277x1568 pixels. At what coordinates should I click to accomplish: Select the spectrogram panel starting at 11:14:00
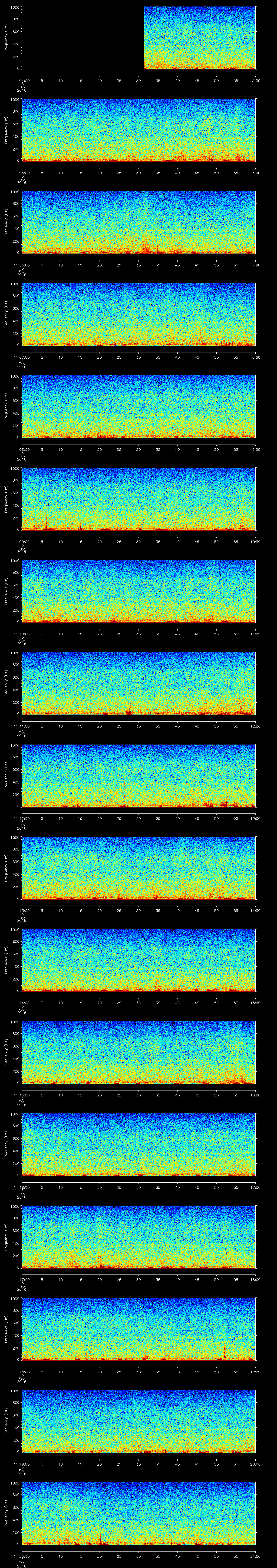[x=139, y=960]
